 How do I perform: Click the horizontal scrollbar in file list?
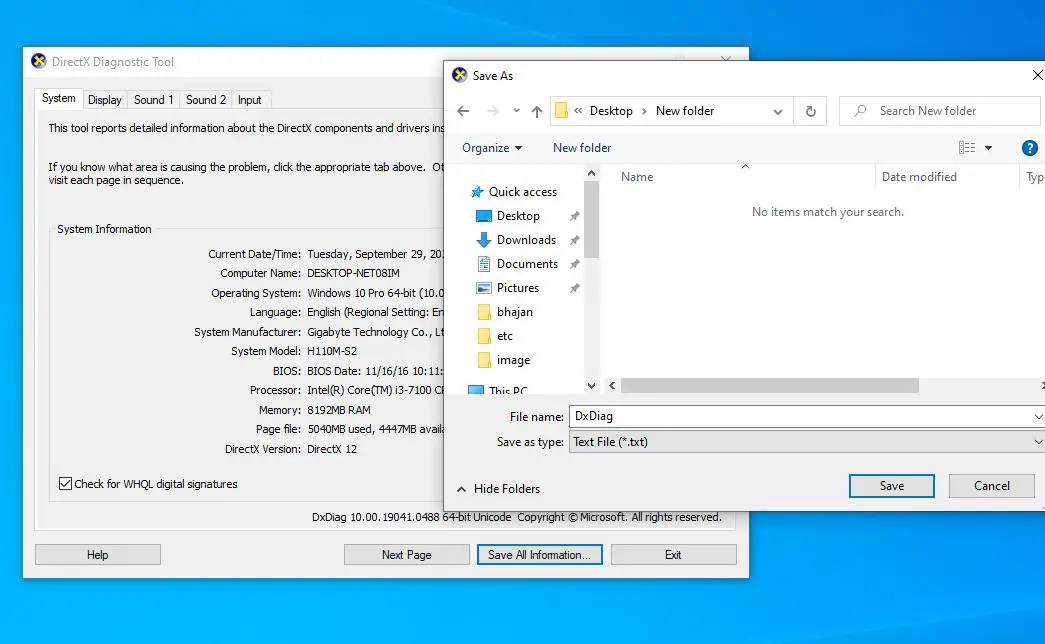point(770,385)
